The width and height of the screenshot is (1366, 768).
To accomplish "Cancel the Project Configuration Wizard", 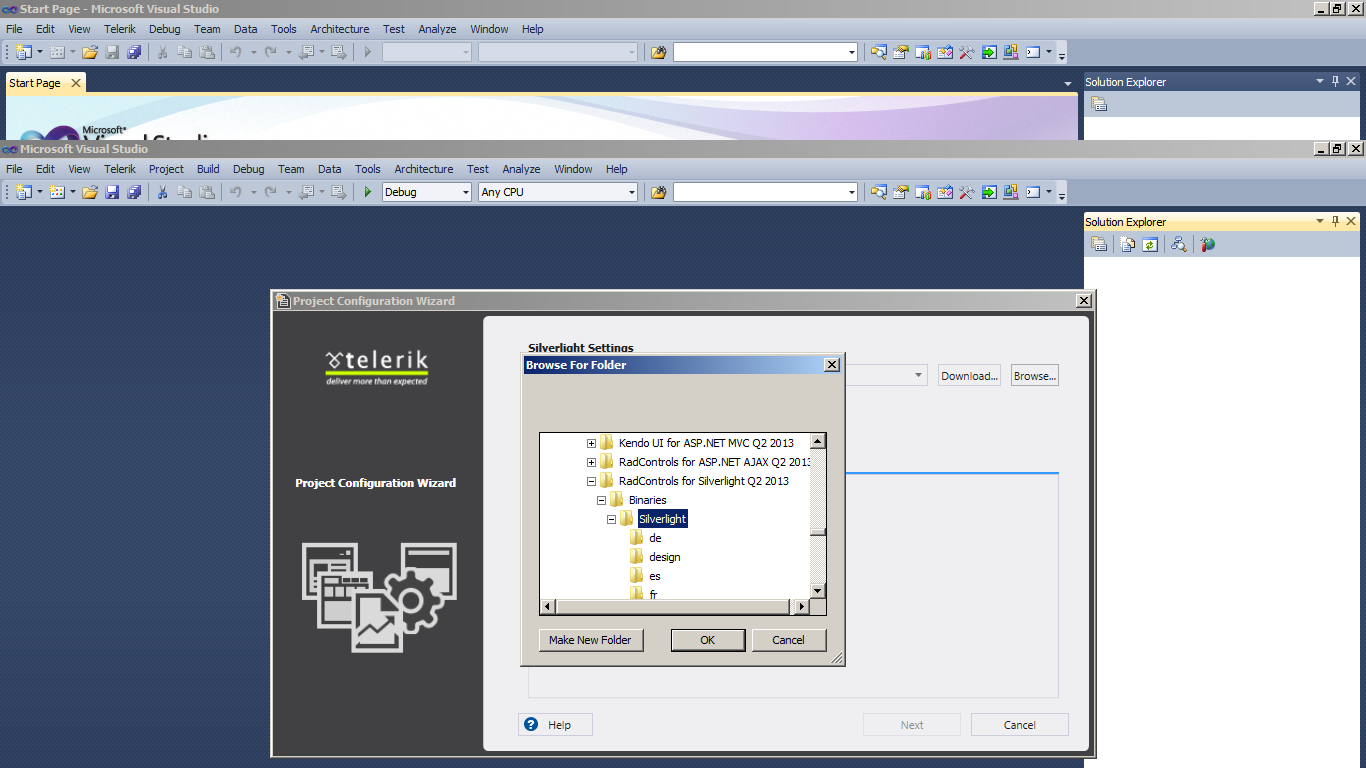I will tap(1020, 725).
